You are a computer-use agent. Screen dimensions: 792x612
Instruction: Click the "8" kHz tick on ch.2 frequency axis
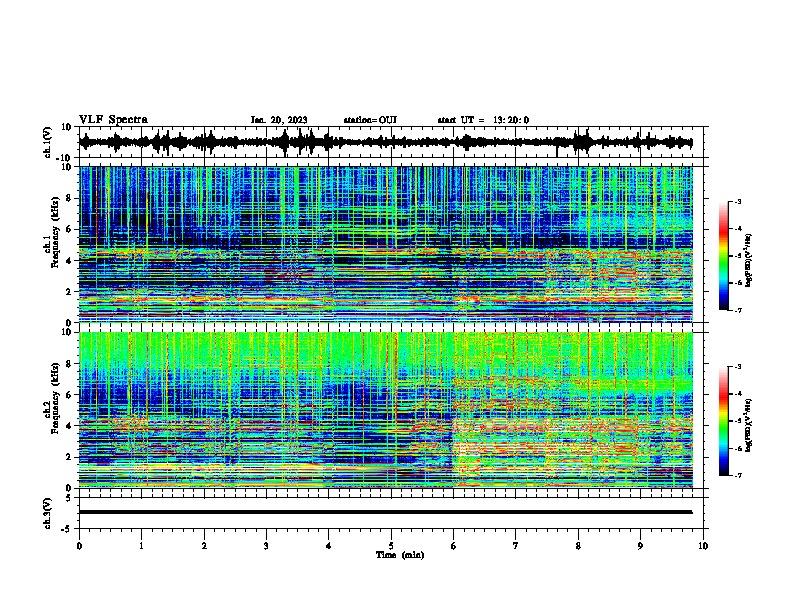click(x=70, y=364)
